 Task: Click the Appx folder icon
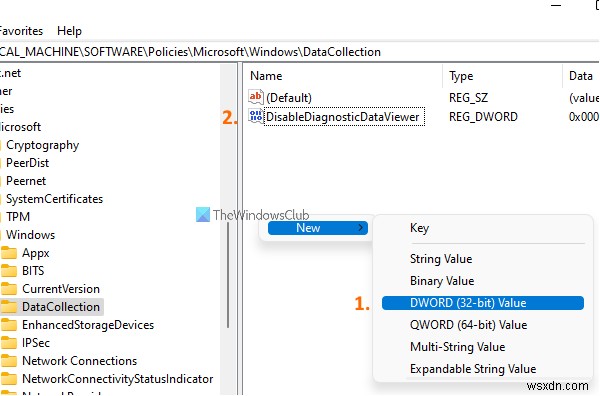coord(9,253)
